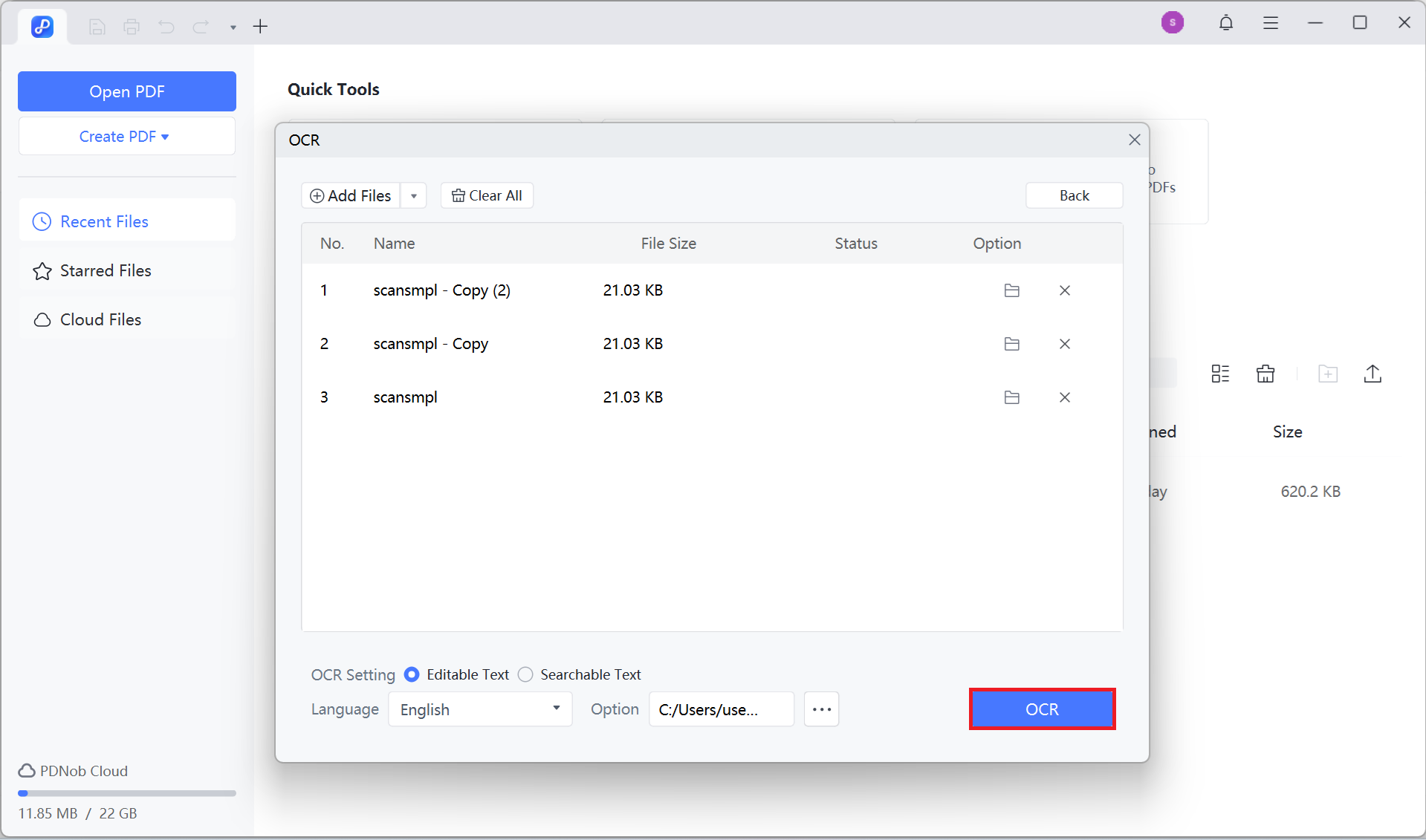Click the upload icon in file toolbar
This screenshot has width=1426, height=840.
1372,374
